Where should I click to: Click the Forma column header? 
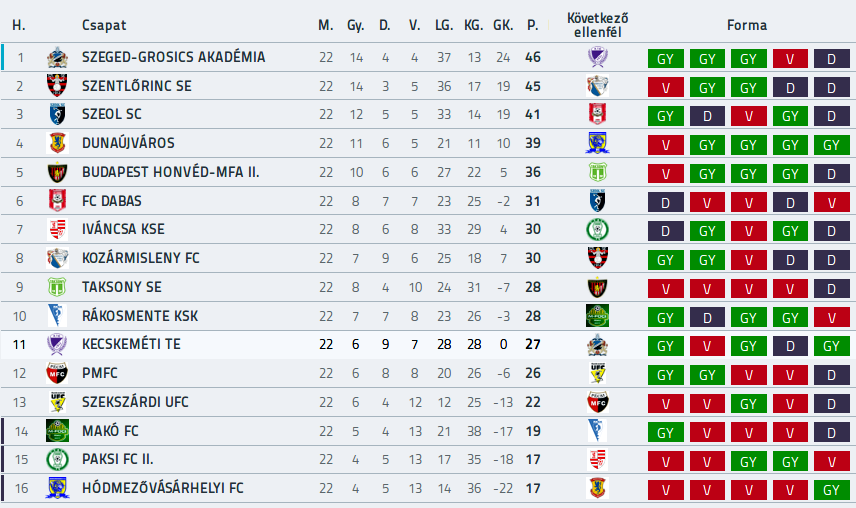click(747, 25)
